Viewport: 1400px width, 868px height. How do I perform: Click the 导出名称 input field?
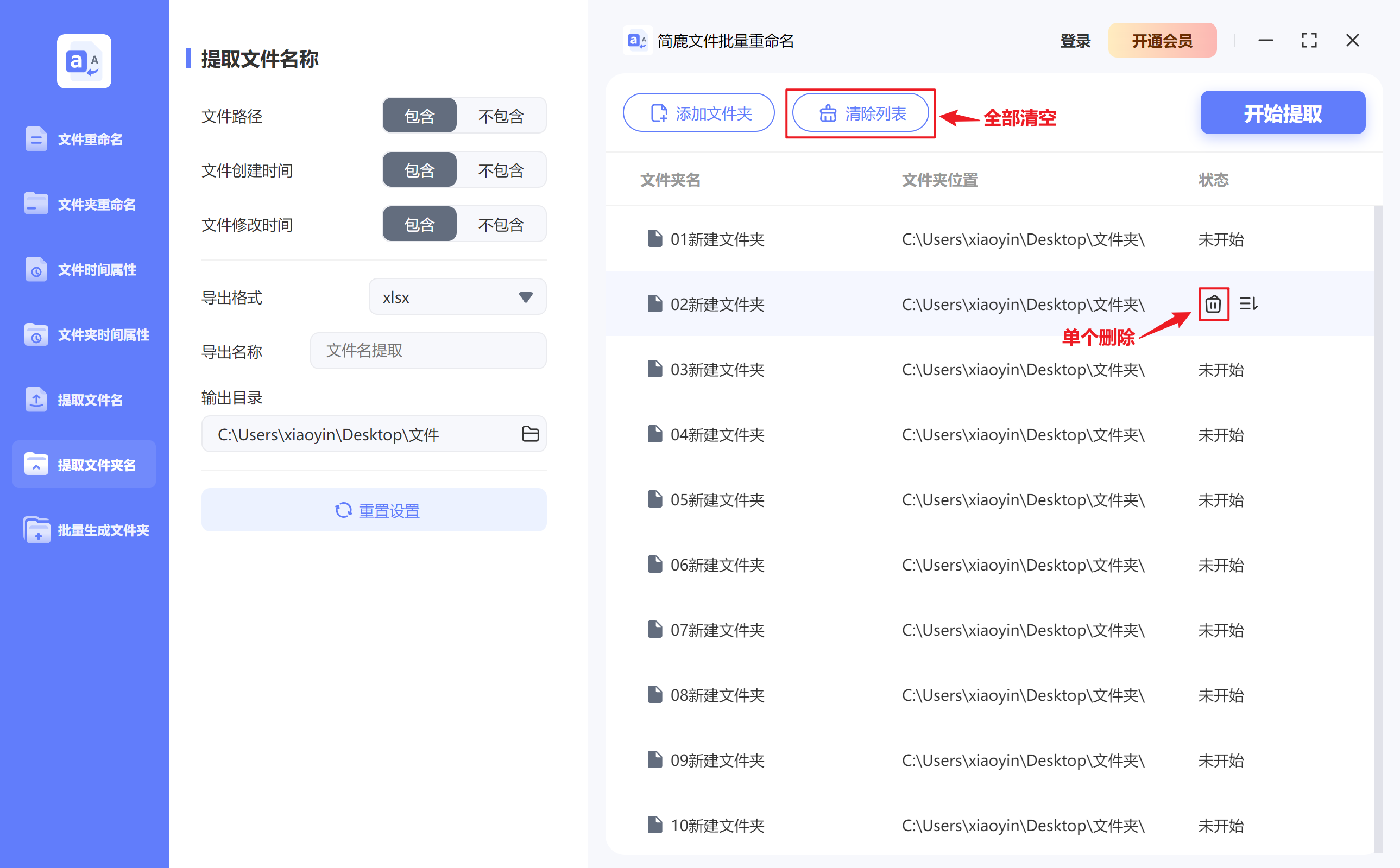(427, 351)
